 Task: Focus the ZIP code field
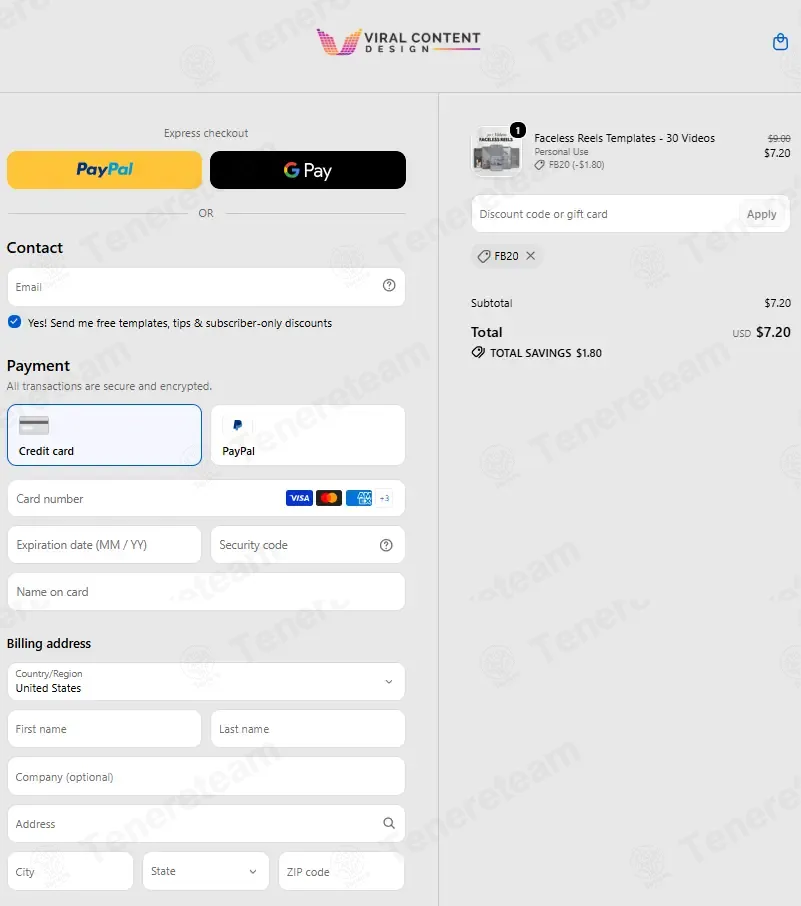(x=342, y=871)
